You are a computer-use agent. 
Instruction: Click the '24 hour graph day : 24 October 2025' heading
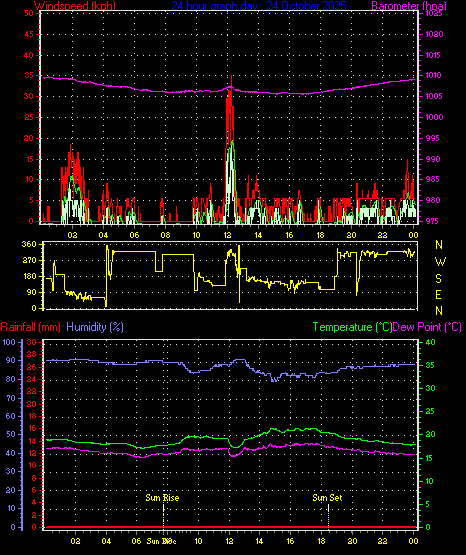259,6
